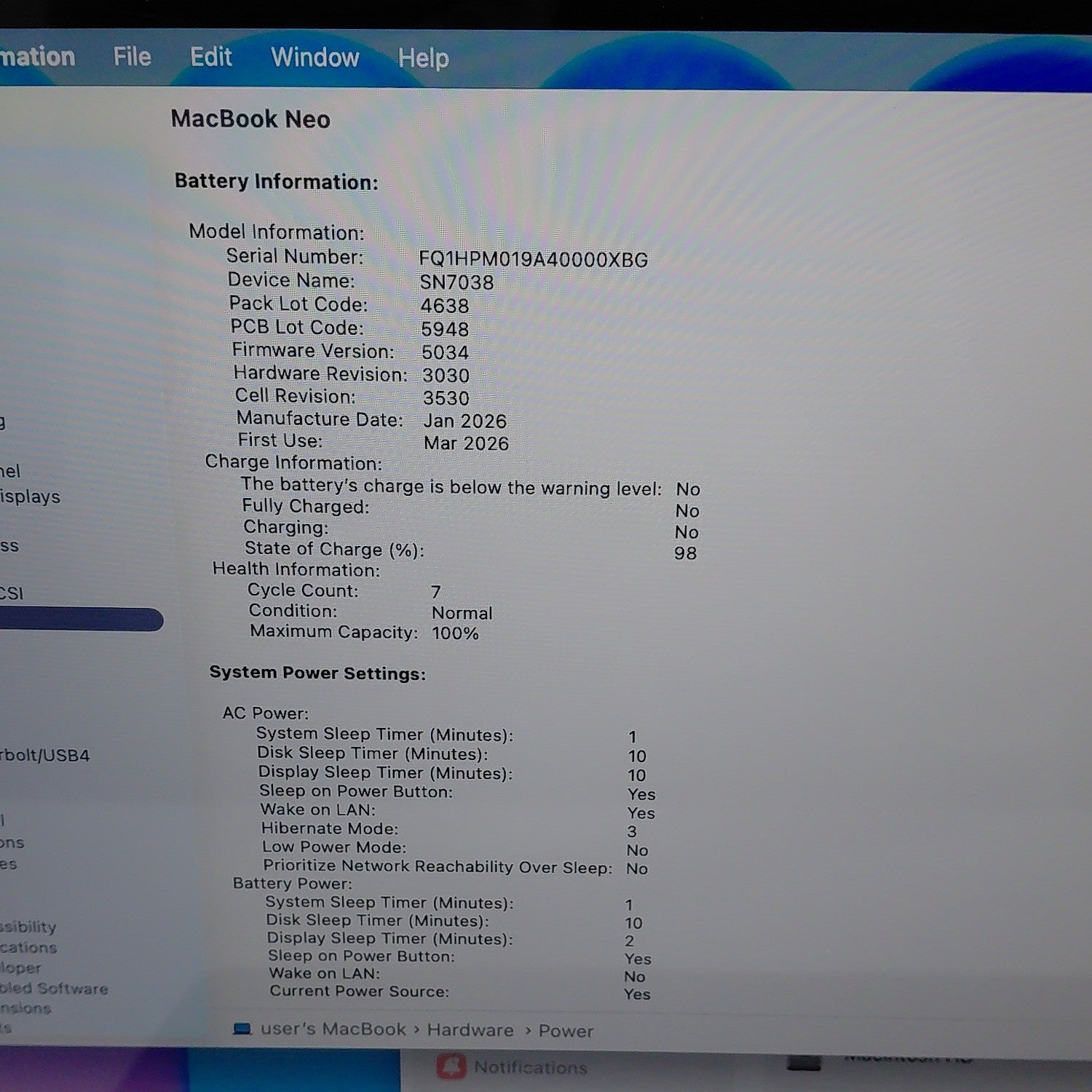Viewport: 1092px width, 1092px height.
Task: Click the laptop icon in path bar
Action: point(242,1029)
